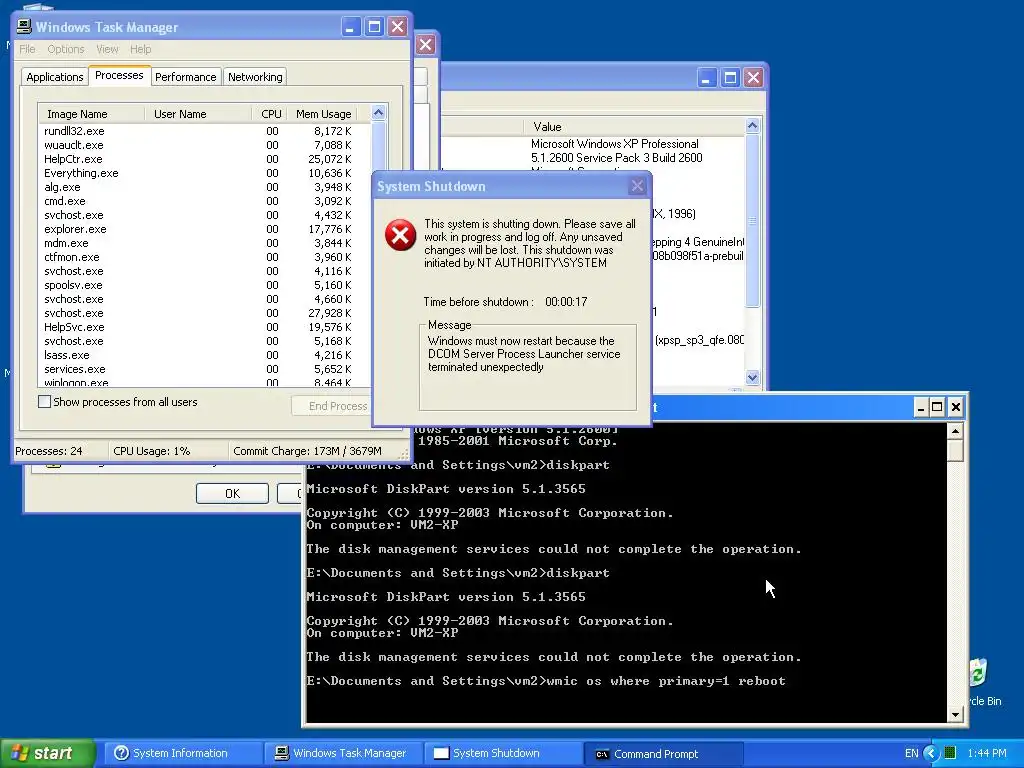Click the Command Prompt scrollbar up arrow

955,430
